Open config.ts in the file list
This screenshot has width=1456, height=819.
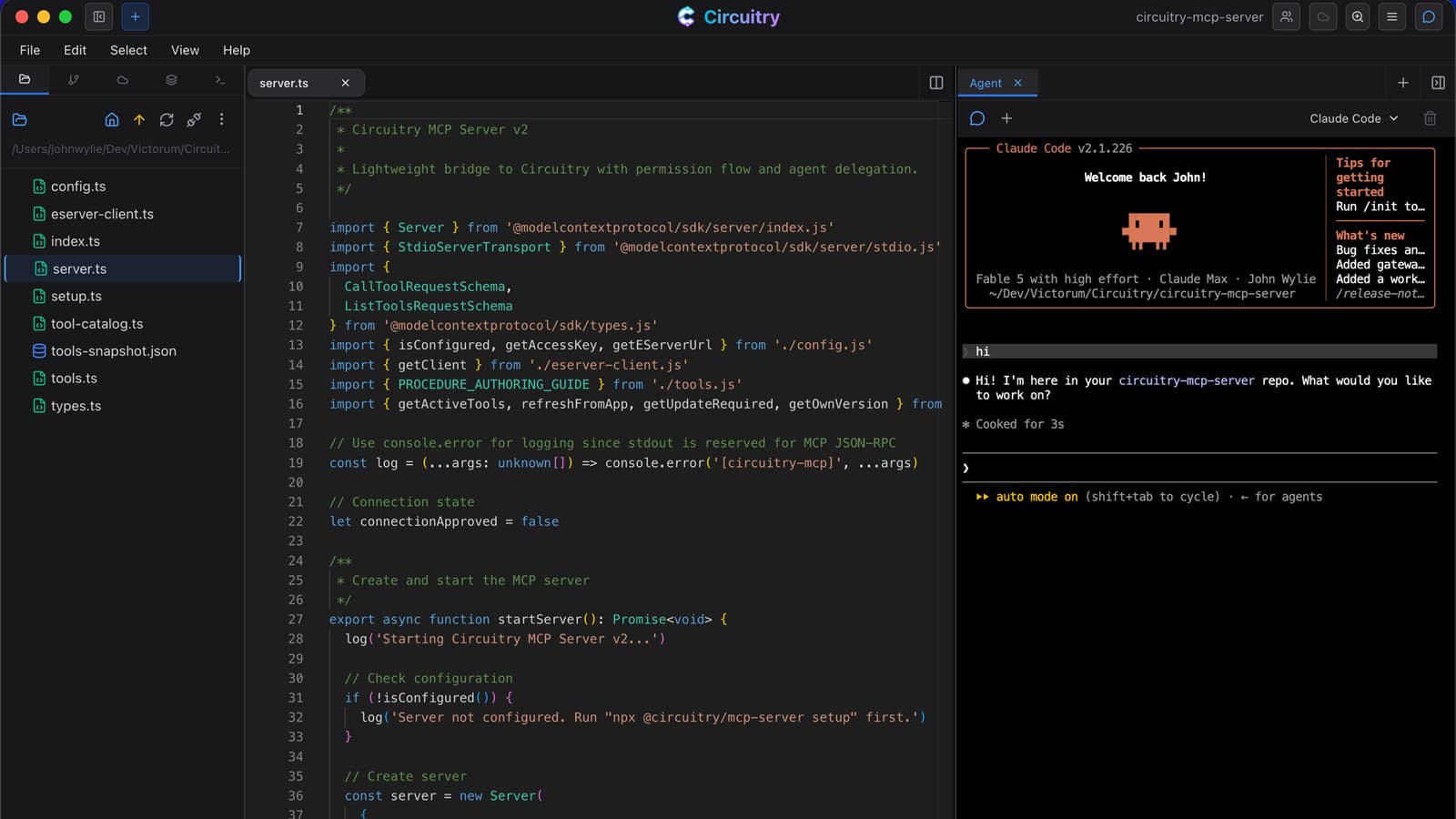[x=123, y=187]
